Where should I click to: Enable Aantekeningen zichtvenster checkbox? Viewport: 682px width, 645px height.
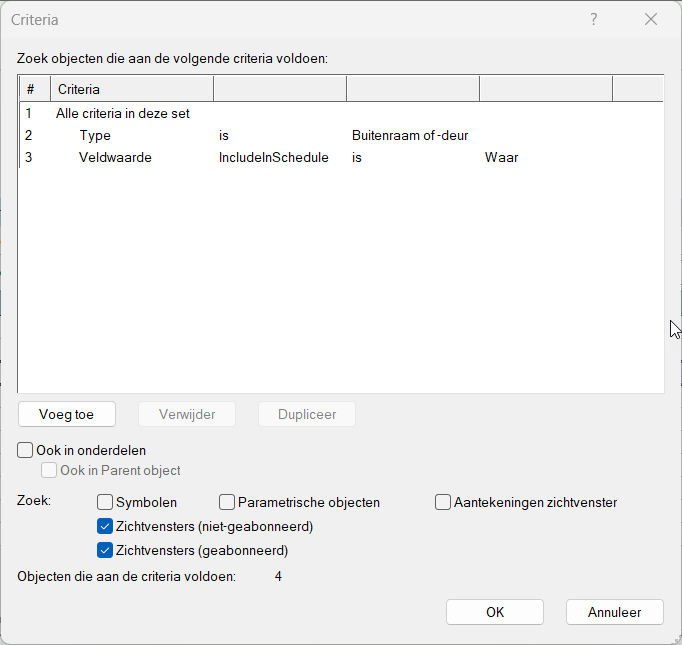[443, 503]
